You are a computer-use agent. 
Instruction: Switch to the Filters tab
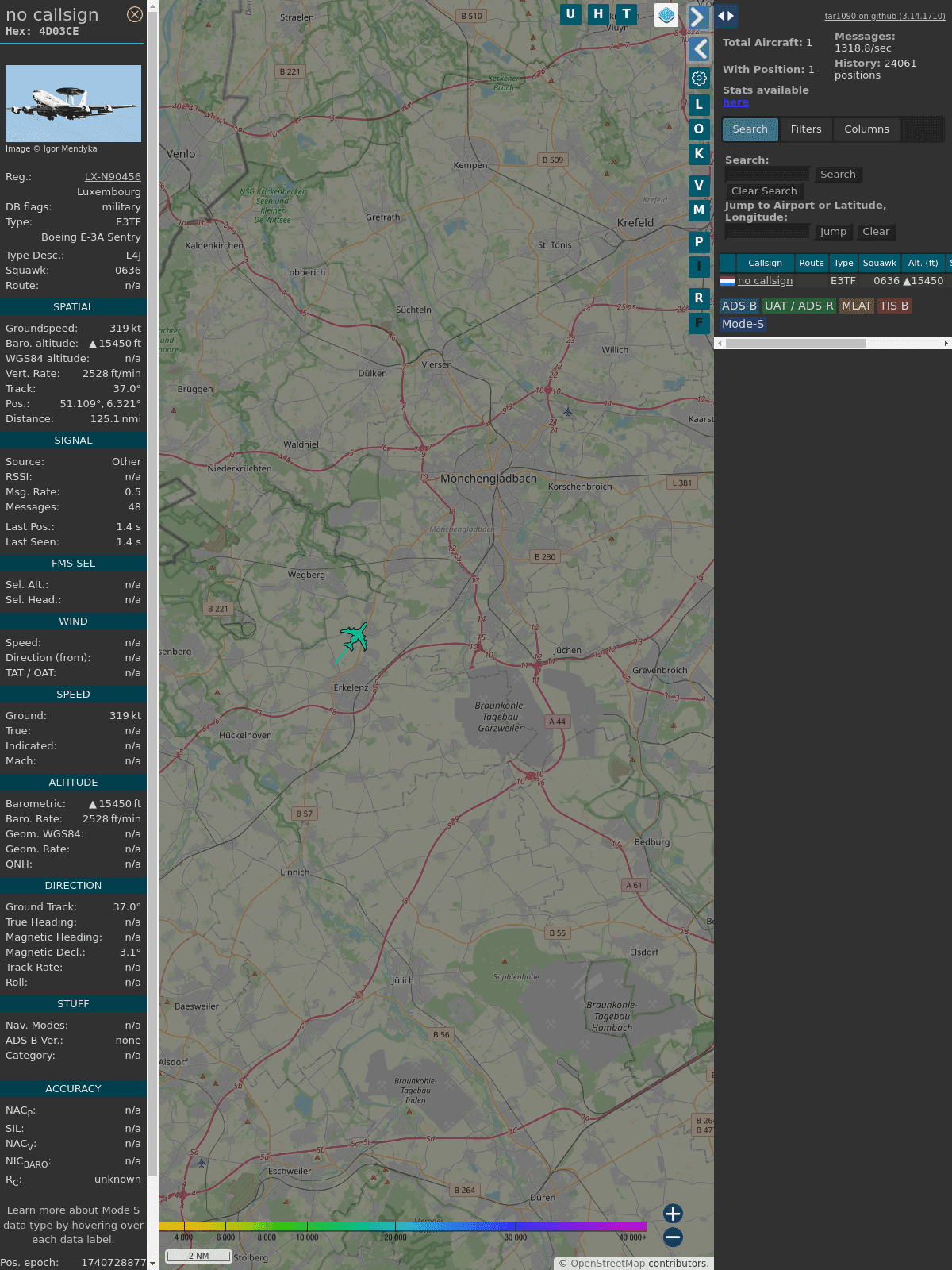pos(805,129)
